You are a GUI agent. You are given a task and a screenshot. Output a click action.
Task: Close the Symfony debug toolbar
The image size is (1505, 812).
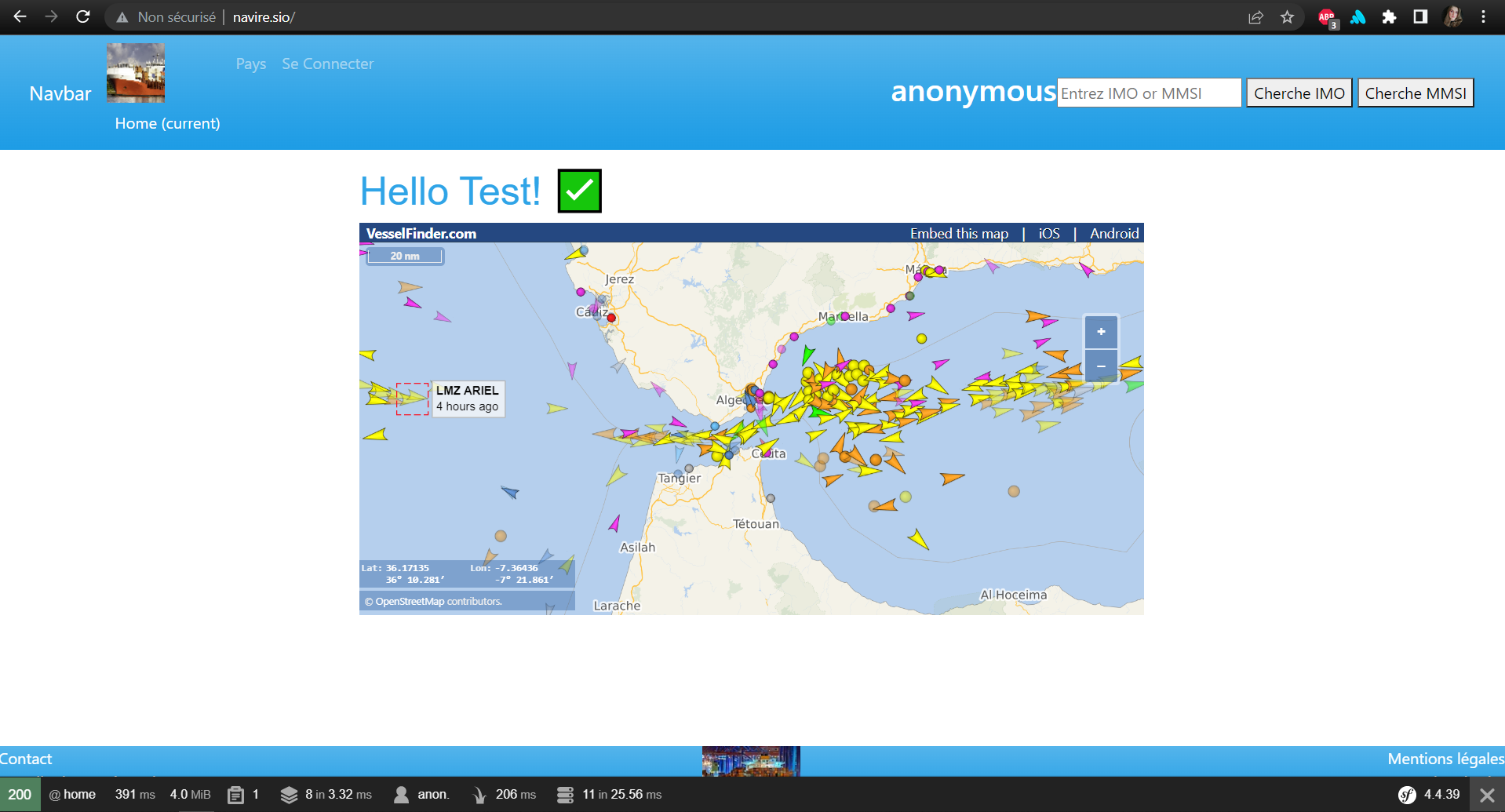pos(1487,795)
